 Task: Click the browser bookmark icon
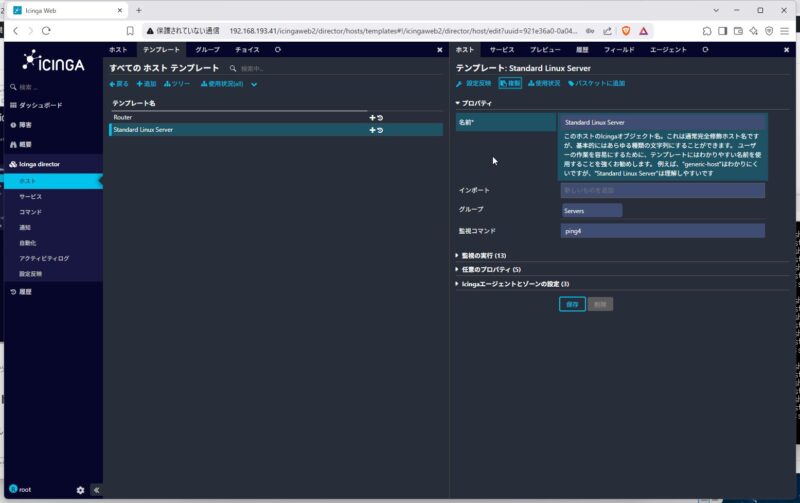coord(130,31)
